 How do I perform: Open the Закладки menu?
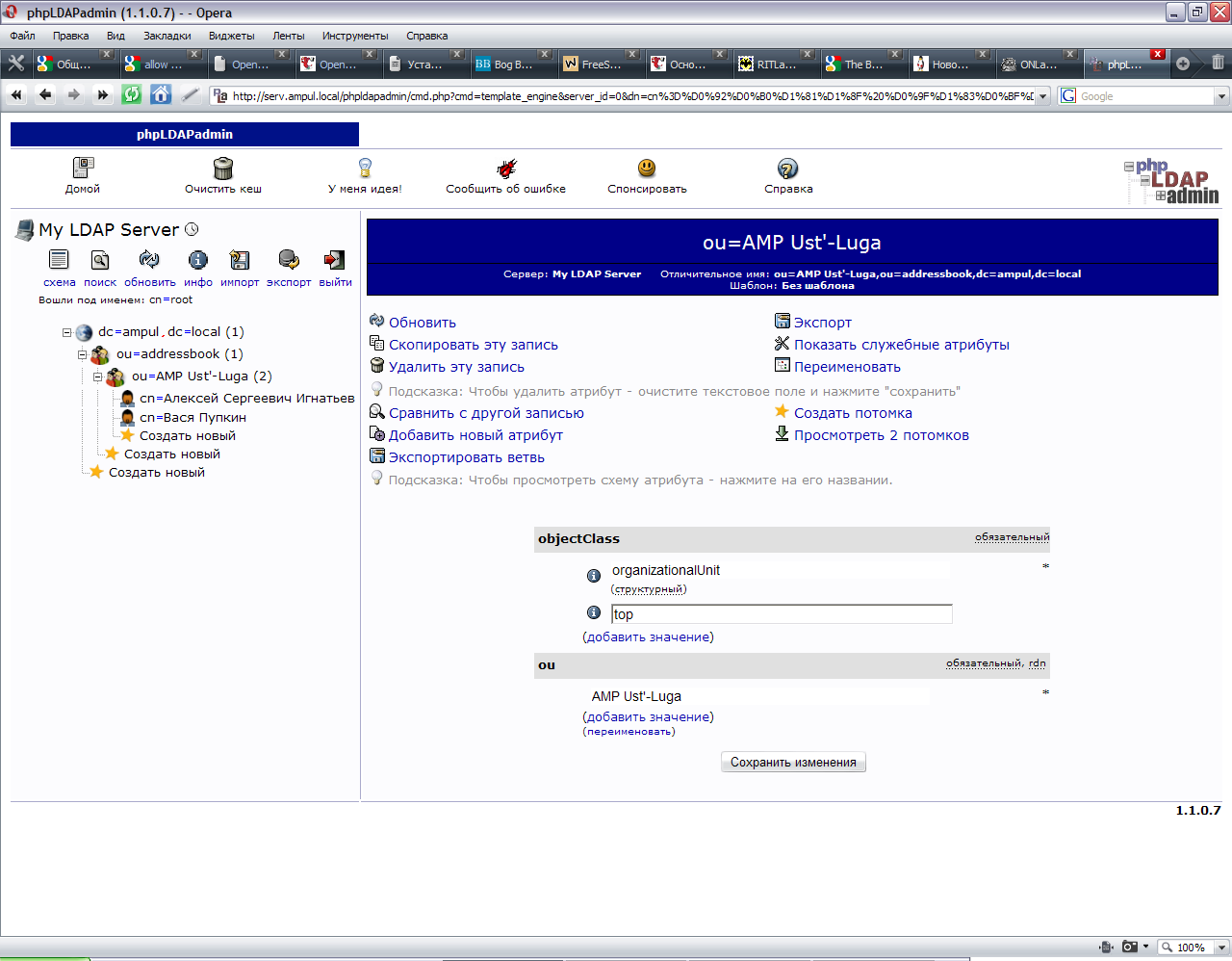(167, 36)
